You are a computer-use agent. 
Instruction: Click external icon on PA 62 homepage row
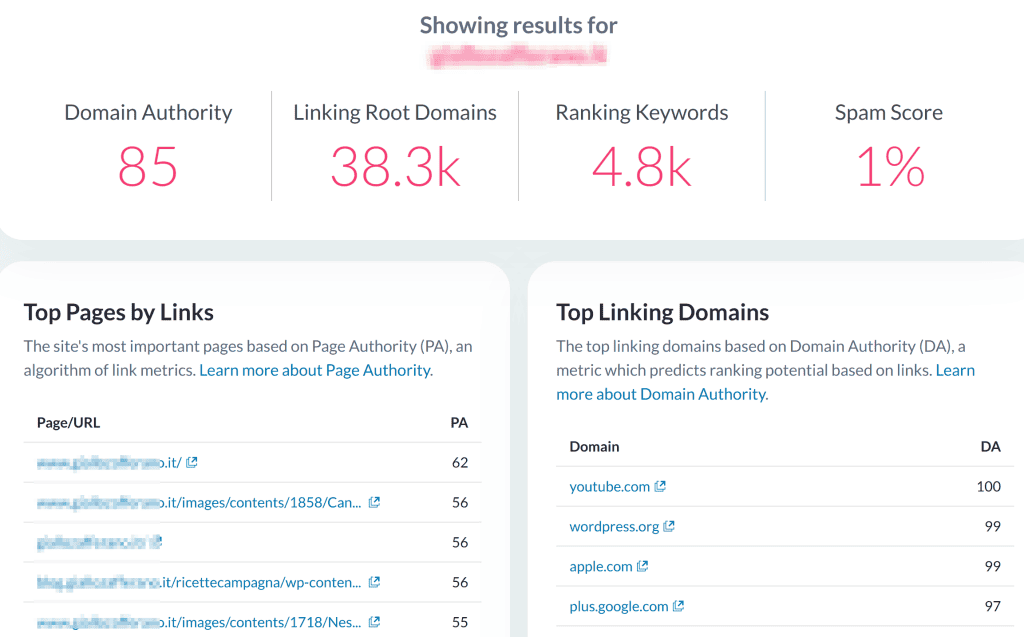pos(191,462)
